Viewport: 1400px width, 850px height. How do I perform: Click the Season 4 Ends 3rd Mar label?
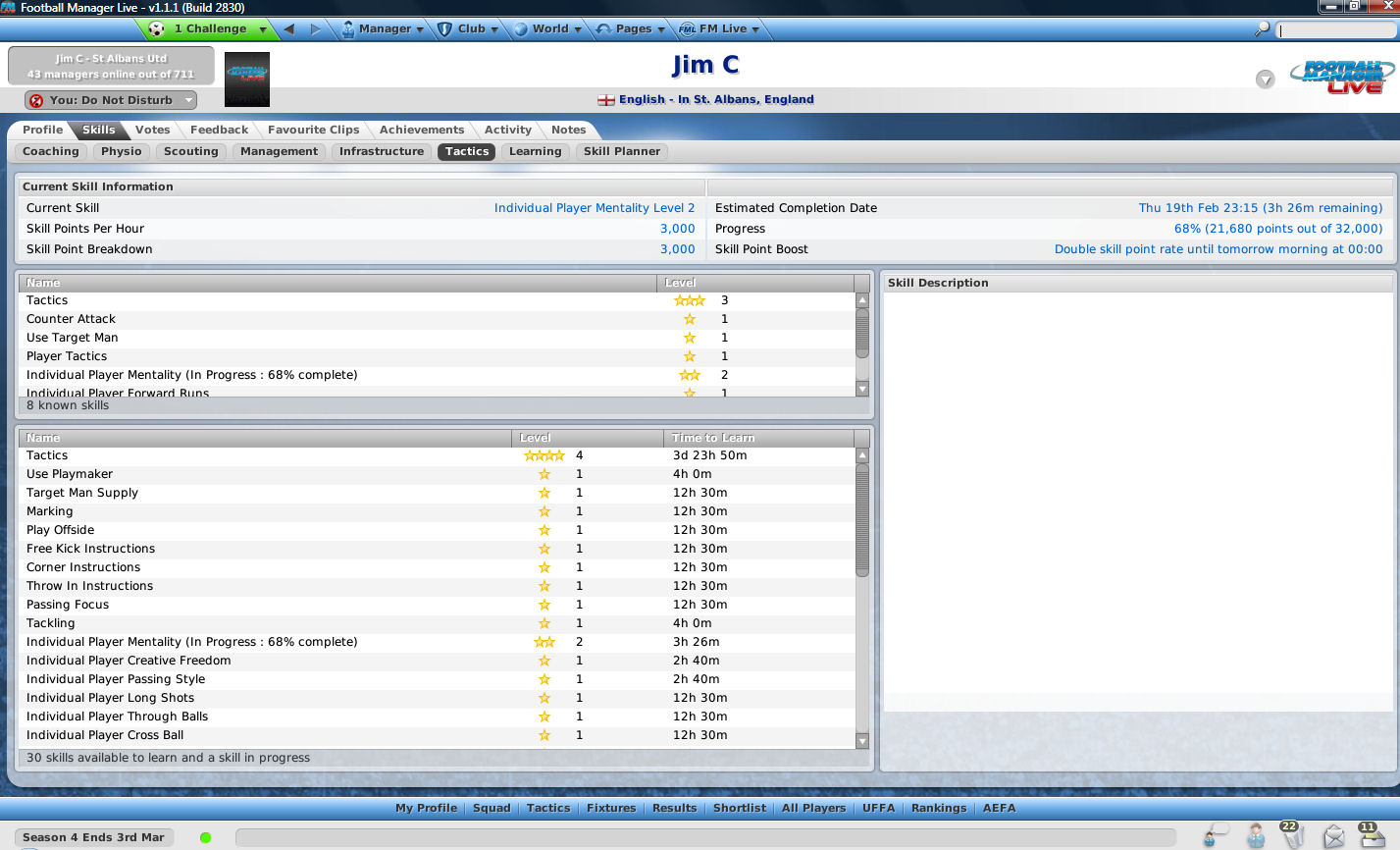point(93,837)
